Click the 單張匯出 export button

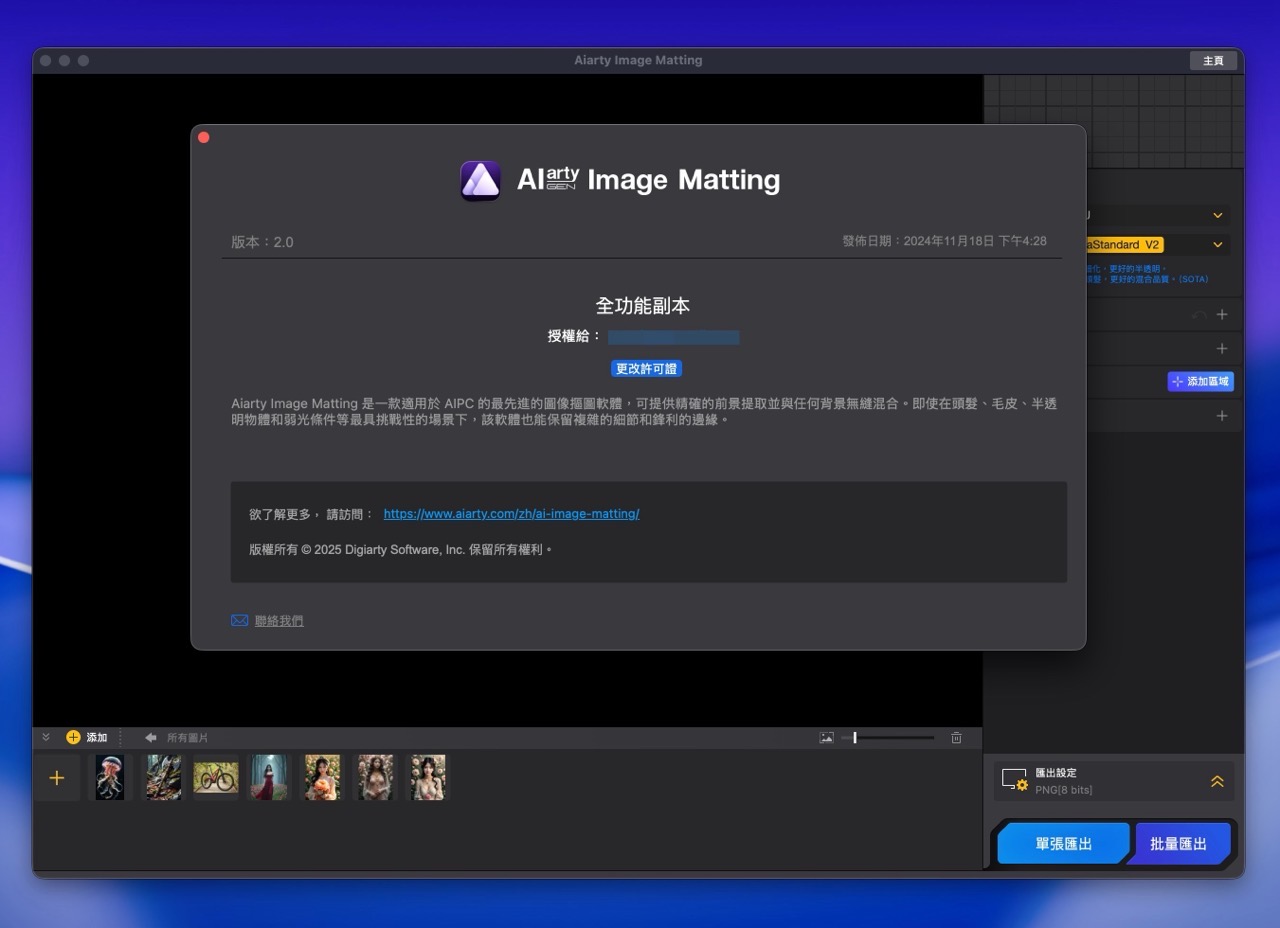(x=1062, y=843)
